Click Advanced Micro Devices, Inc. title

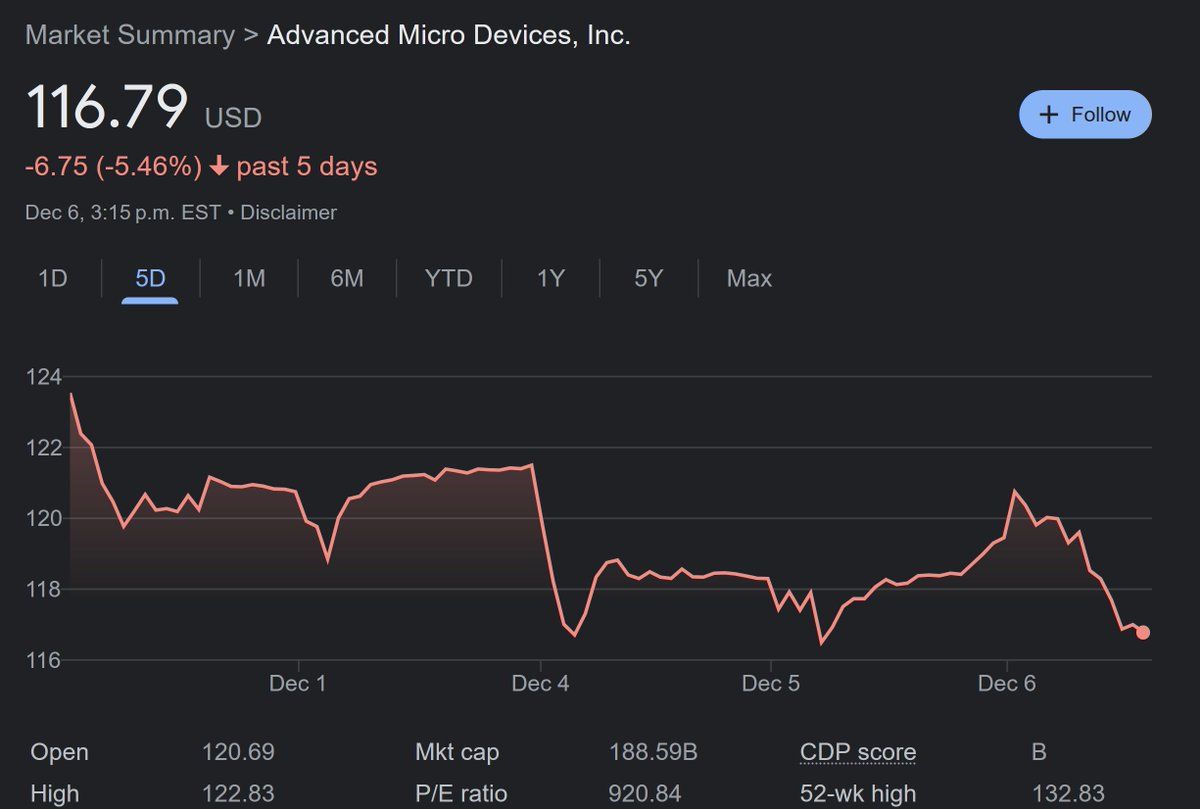[x=449, y=35]
